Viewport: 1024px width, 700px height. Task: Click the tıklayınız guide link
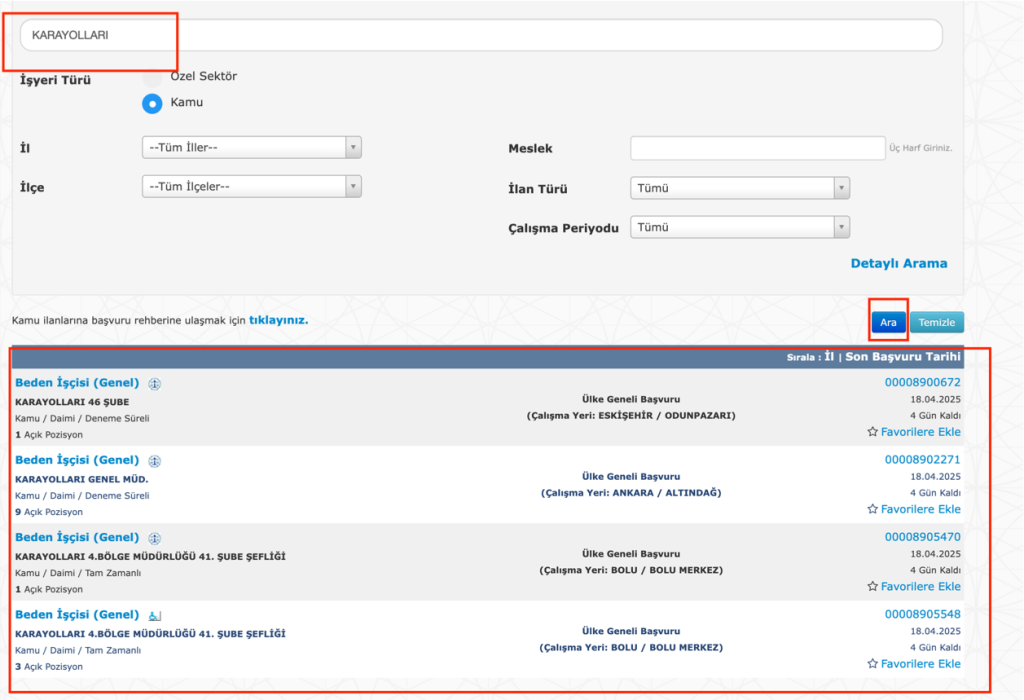pyautogui.click(x=278, y=320)
